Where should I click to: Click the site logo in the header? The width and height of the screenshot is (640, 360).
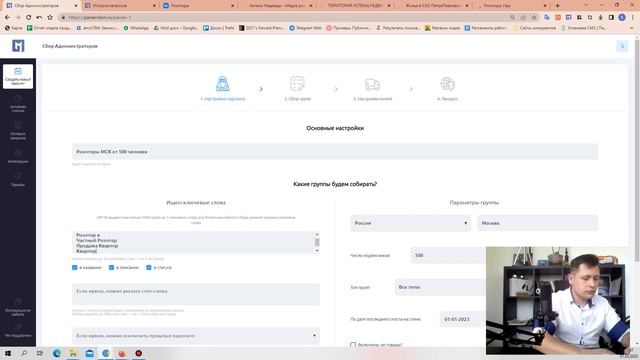(18, 46)
